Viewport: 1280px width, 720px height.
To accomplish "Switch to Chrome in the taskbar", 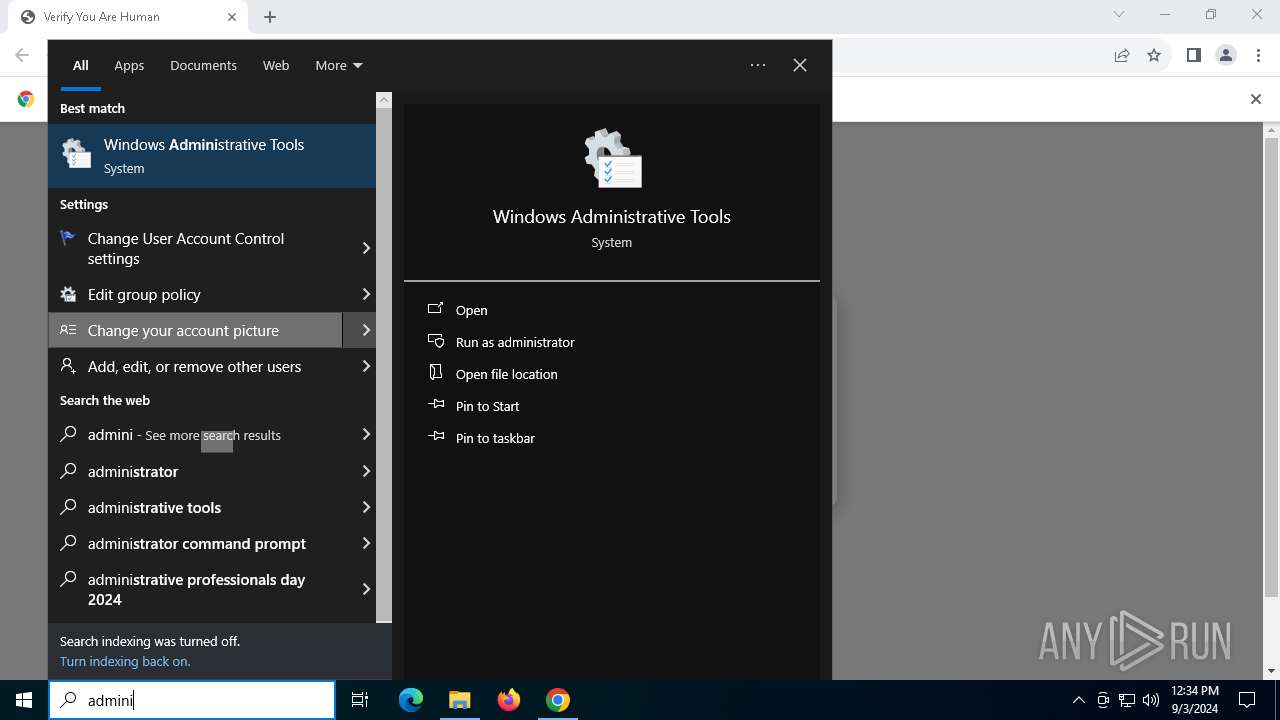I will tap(558, 700).
